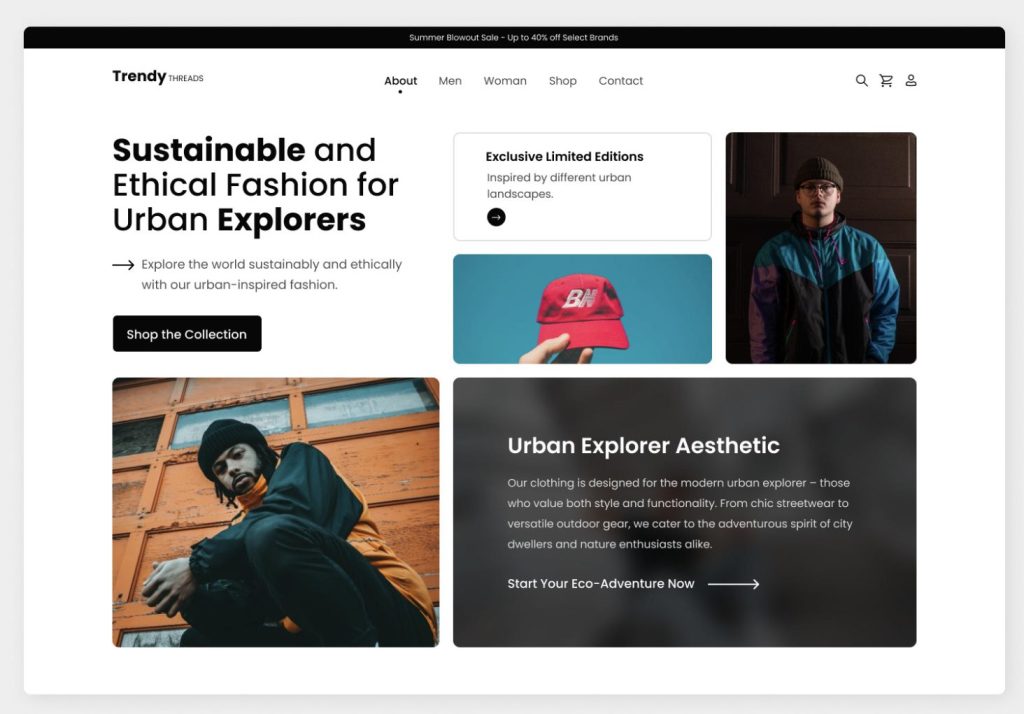Open the Woman navigation link
The width and height of the screenshot is (1024, 714).
505,80
